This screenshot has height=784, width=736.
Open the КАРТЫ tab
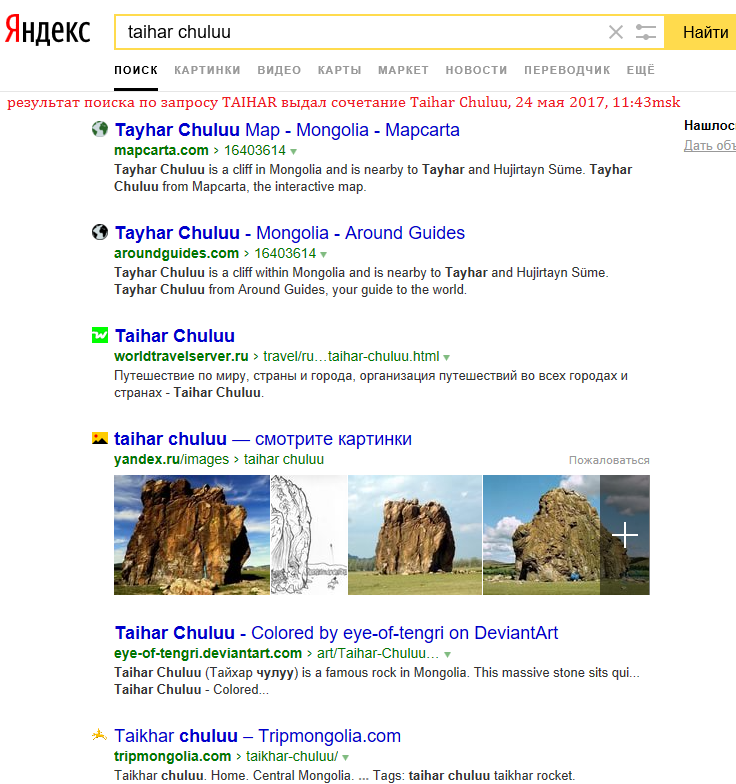pos(340,70)
